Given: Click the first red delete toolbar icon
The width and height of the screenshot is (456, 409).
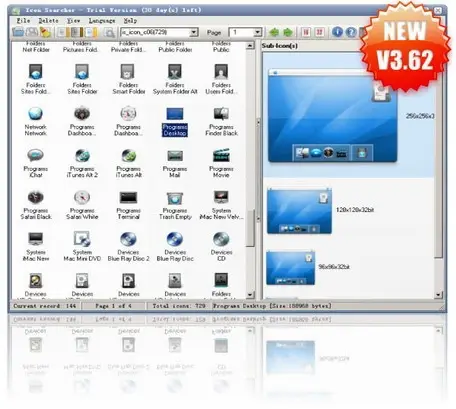Looking at the screenshot, I should [x=306, y=32].
